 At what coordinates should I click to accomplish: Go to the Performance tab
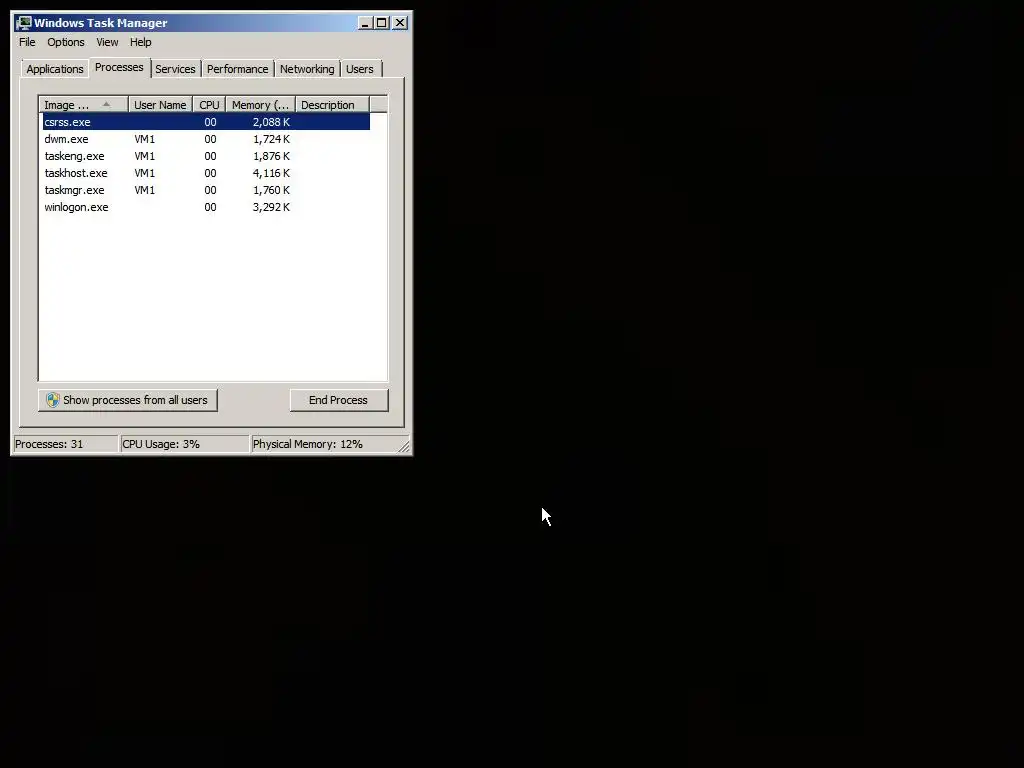click(238, 69)
